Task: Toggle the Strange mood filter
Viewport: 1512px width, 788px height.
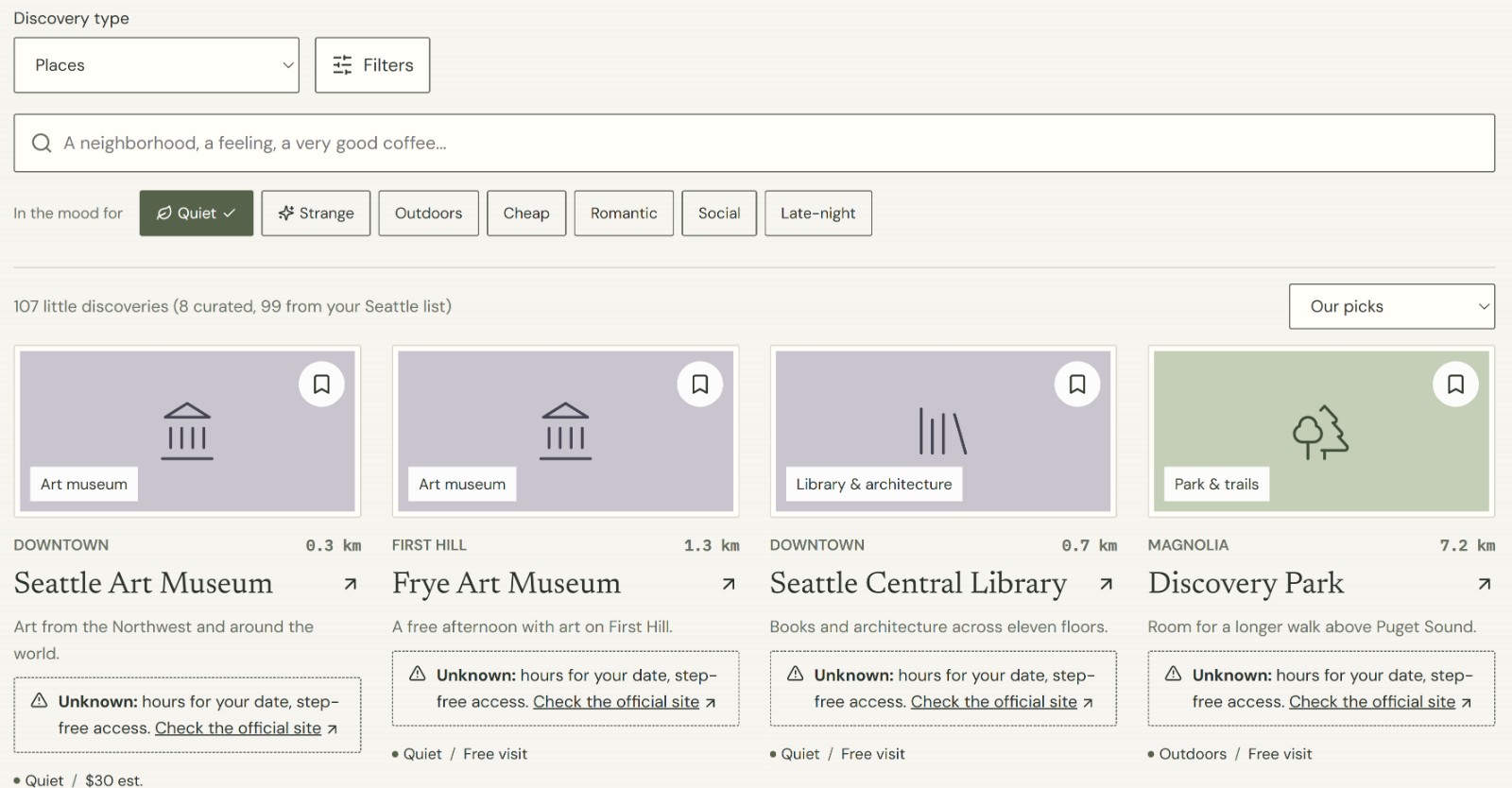Action: [x=316, y=214]
